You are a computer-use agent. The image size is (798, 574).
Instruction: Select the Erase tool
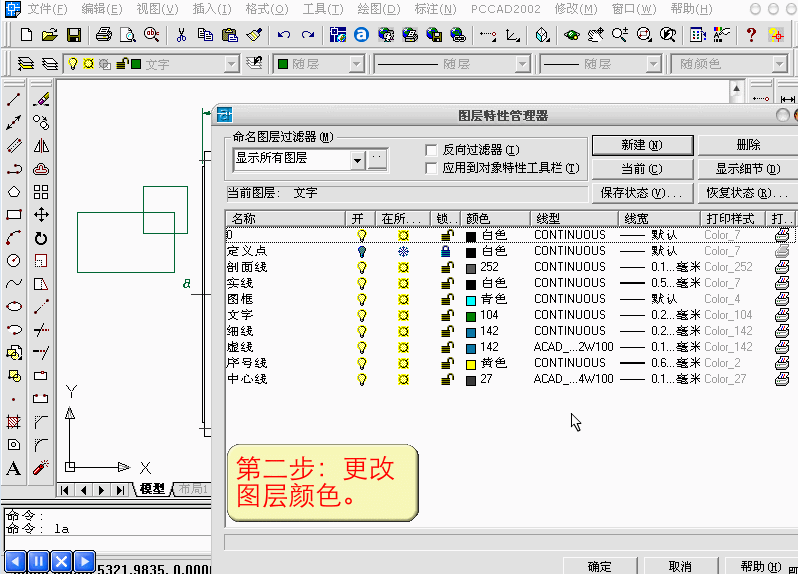[x=41, y=99]
